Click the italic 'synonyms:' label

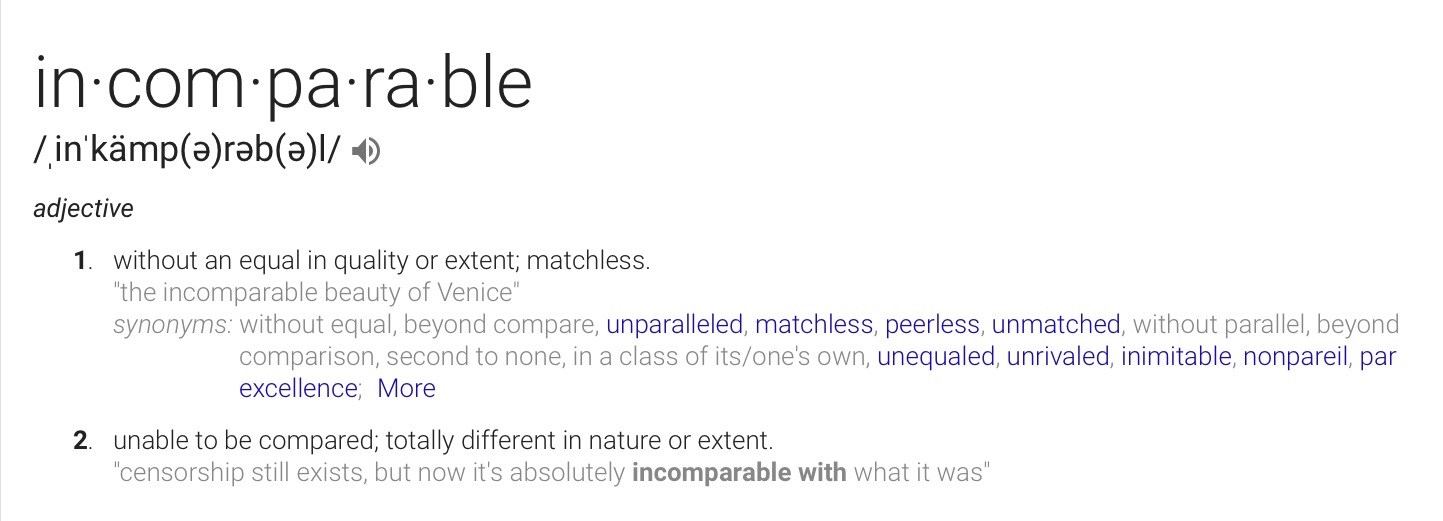tap(172, 325)
